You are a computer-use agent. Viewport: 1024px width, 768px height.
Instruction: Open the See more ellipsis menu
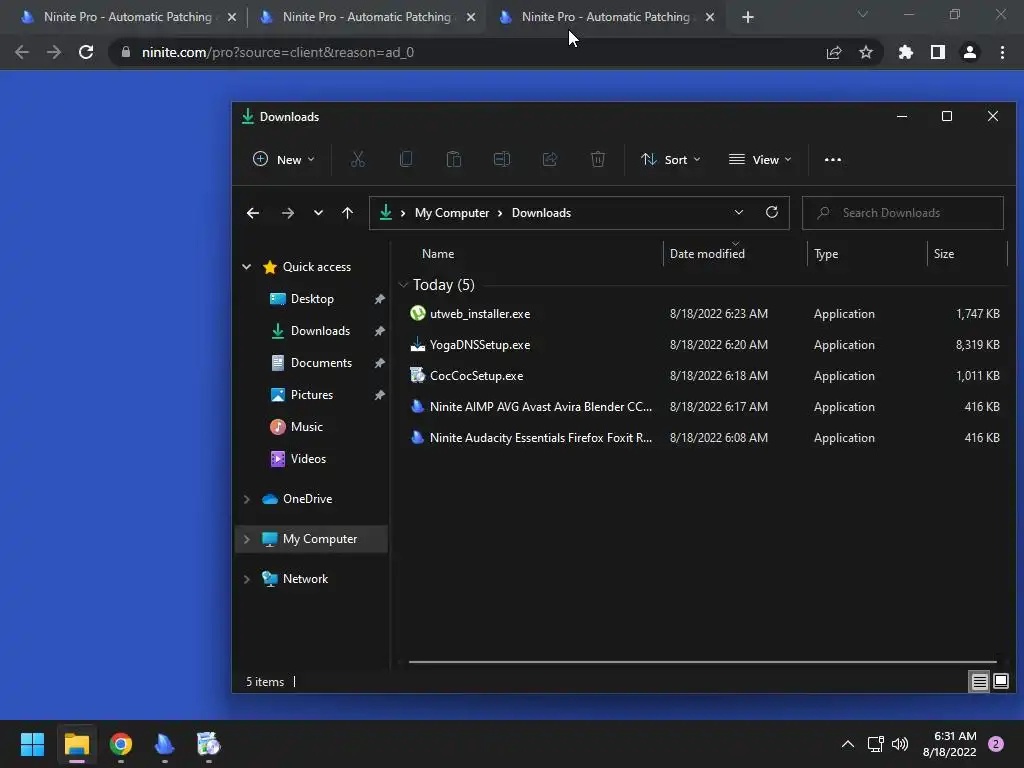click(x=833, y=159)
